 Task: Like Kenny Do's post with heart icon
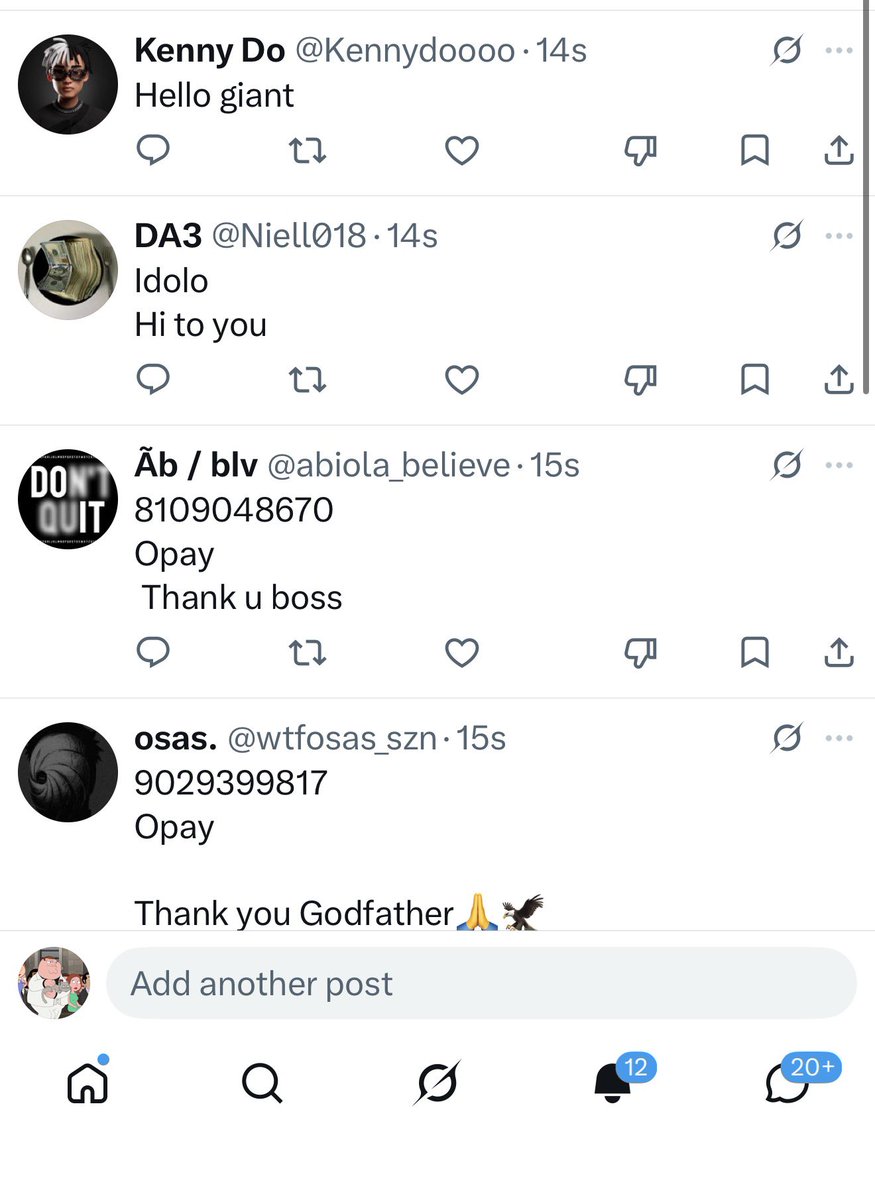[461, 151]
